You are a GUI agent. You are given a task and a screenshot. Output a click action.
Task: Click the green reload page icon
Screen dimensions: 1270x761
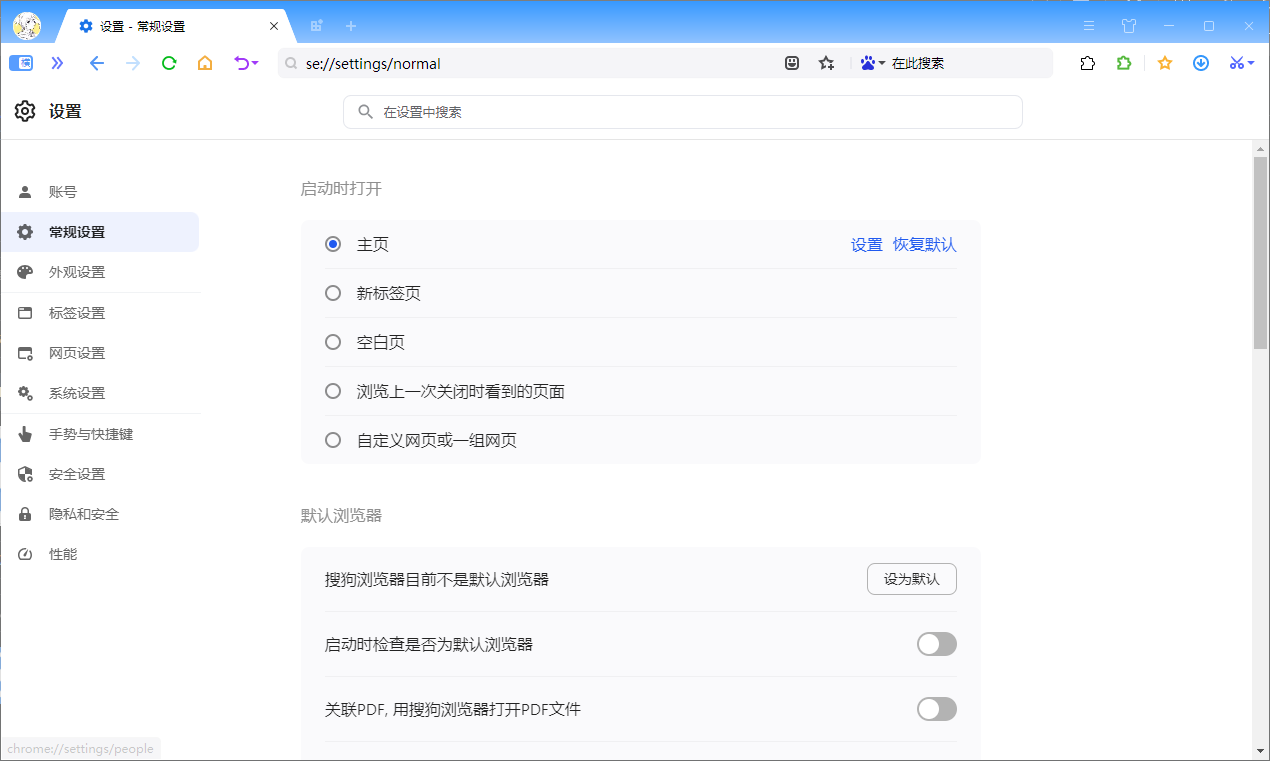(169, 63)
